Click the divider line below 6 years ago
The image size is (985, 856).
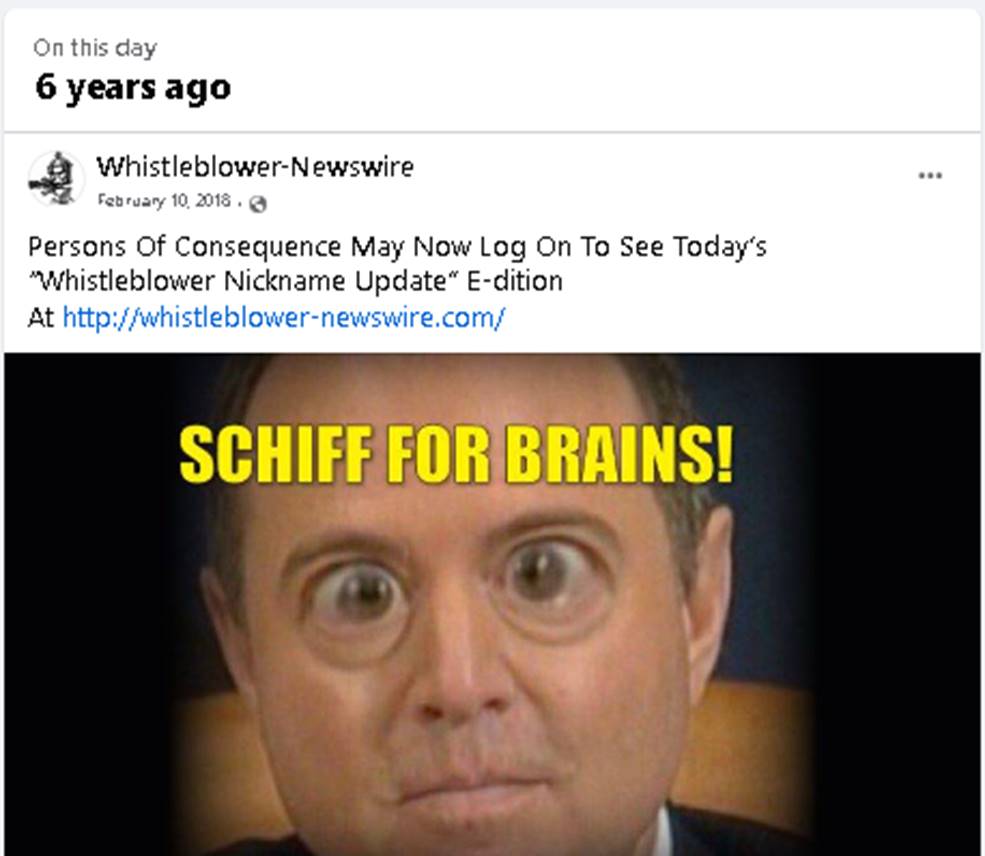coord(492,133)
